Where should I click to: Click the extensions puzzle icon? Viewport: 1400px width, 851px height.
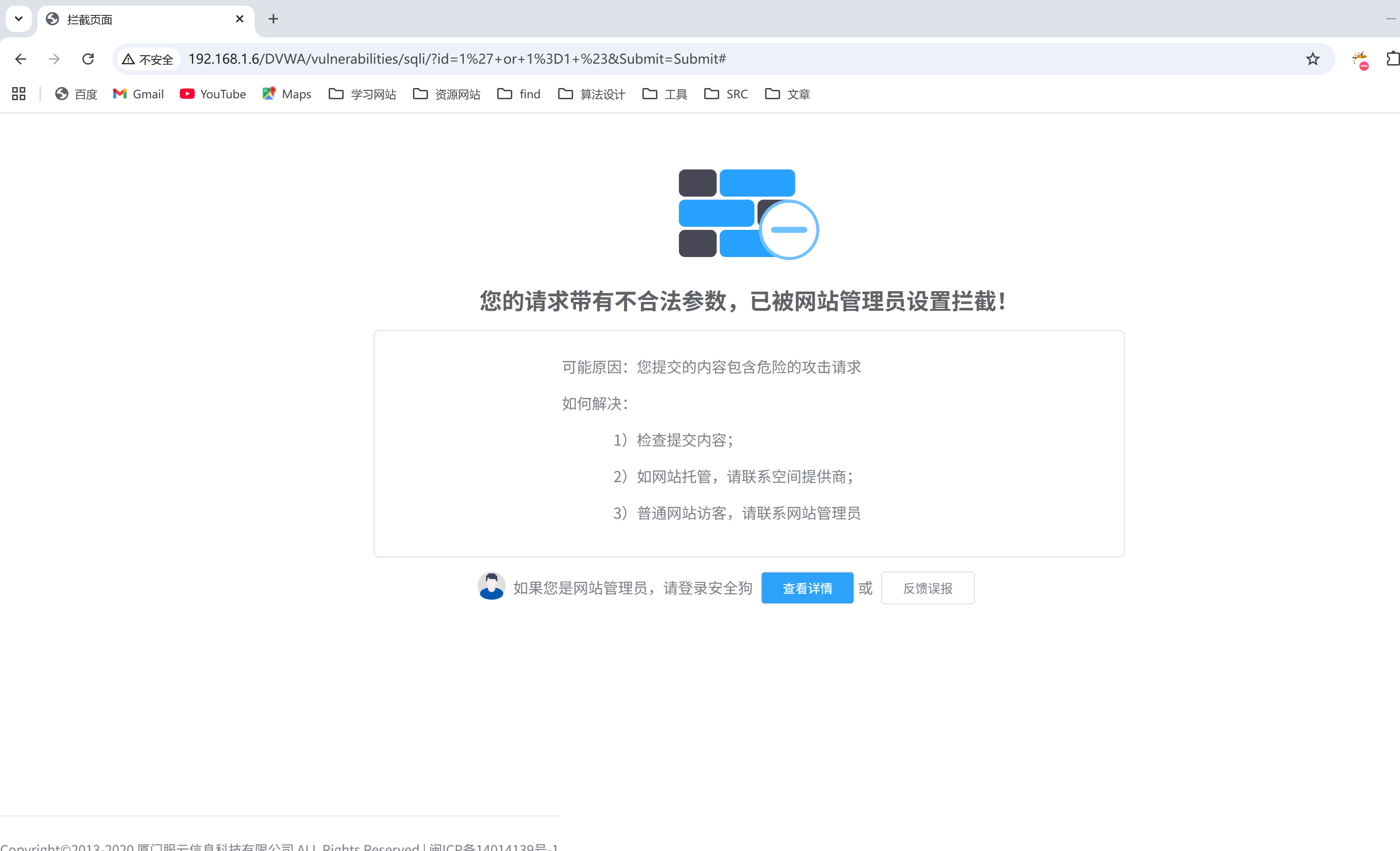pyautogui.click(x=1392, y=59)
